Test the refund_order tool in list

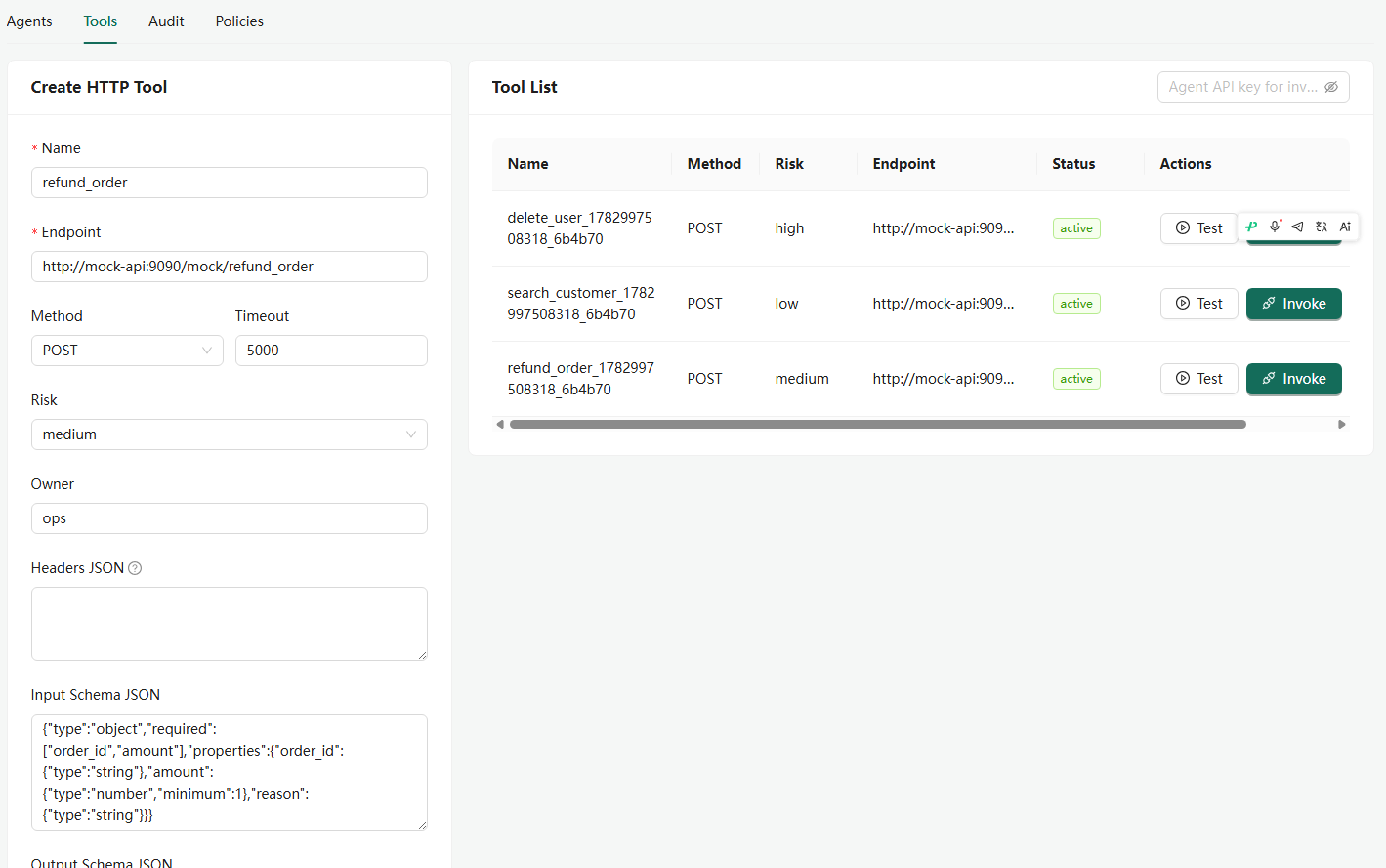click(x=1198, y=379)
